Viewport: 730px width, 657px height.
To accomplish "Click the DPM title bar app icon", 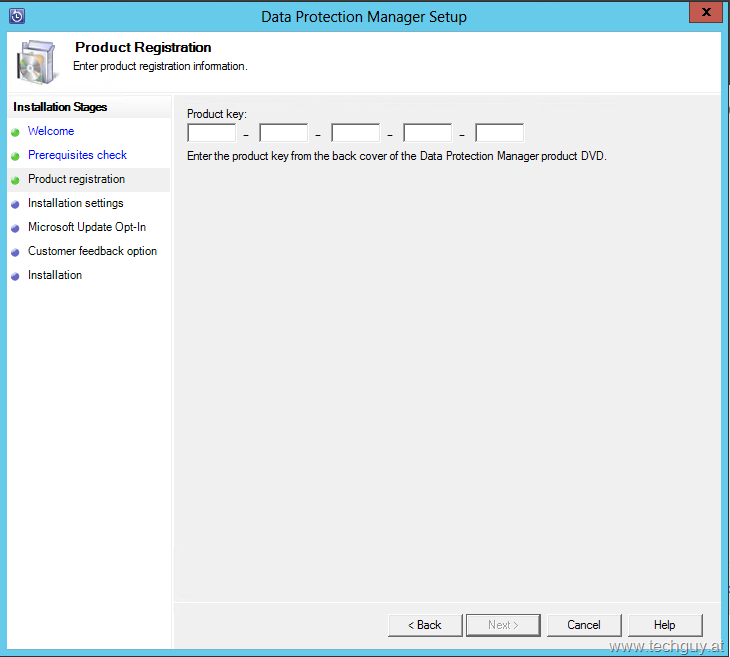I will point(16,16).
